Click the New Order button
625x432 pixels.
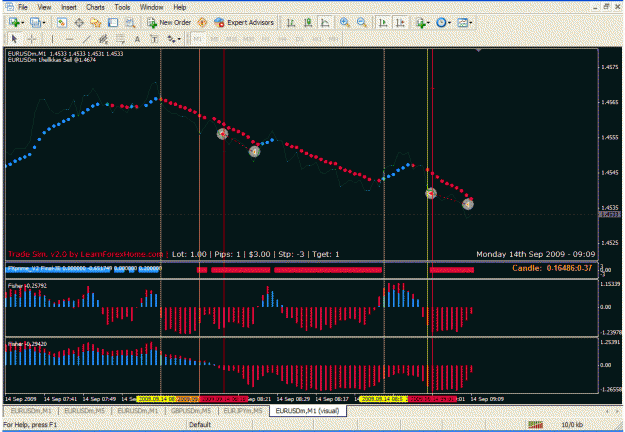point(169,23)
